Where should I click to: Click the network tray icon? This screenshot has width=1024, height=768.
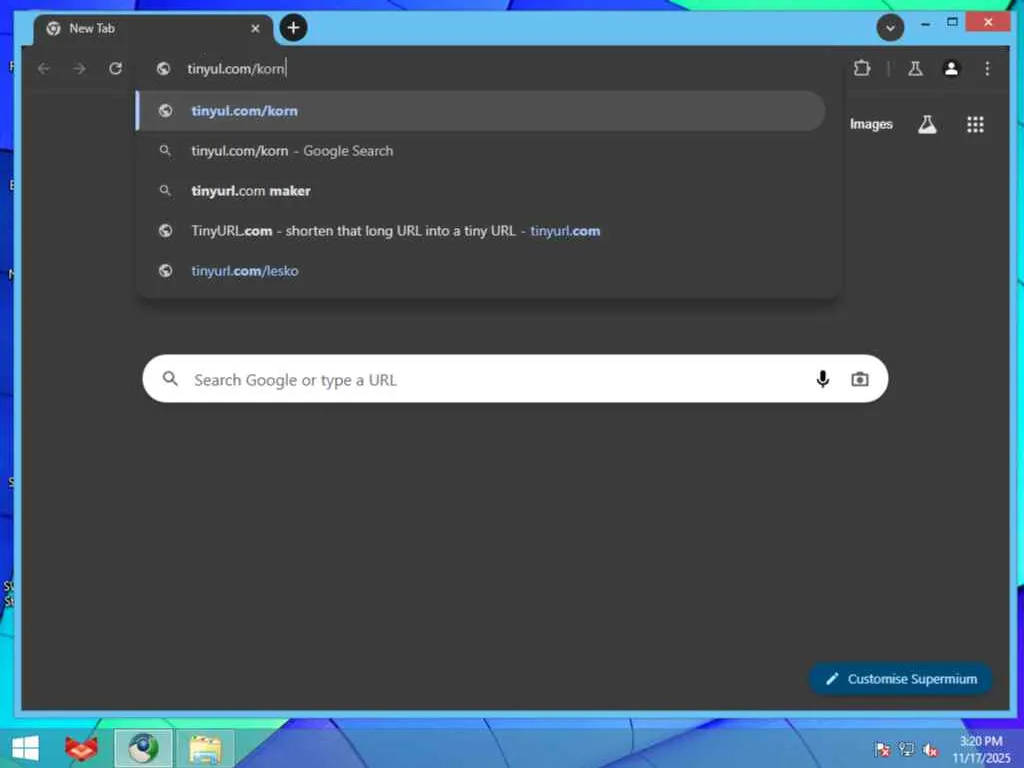pyautogui.click(x=906, y=750)
